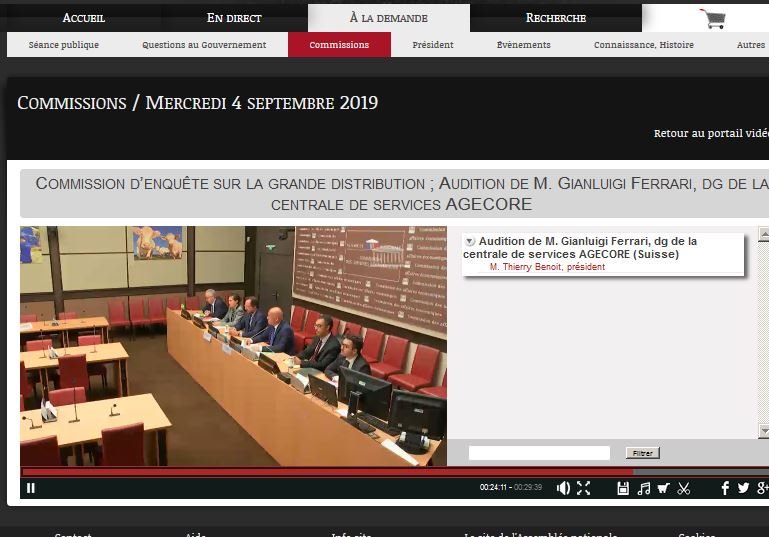769x537 pixels.
Task: Add video to cart in player bar
Action: [x=664, y=488]
